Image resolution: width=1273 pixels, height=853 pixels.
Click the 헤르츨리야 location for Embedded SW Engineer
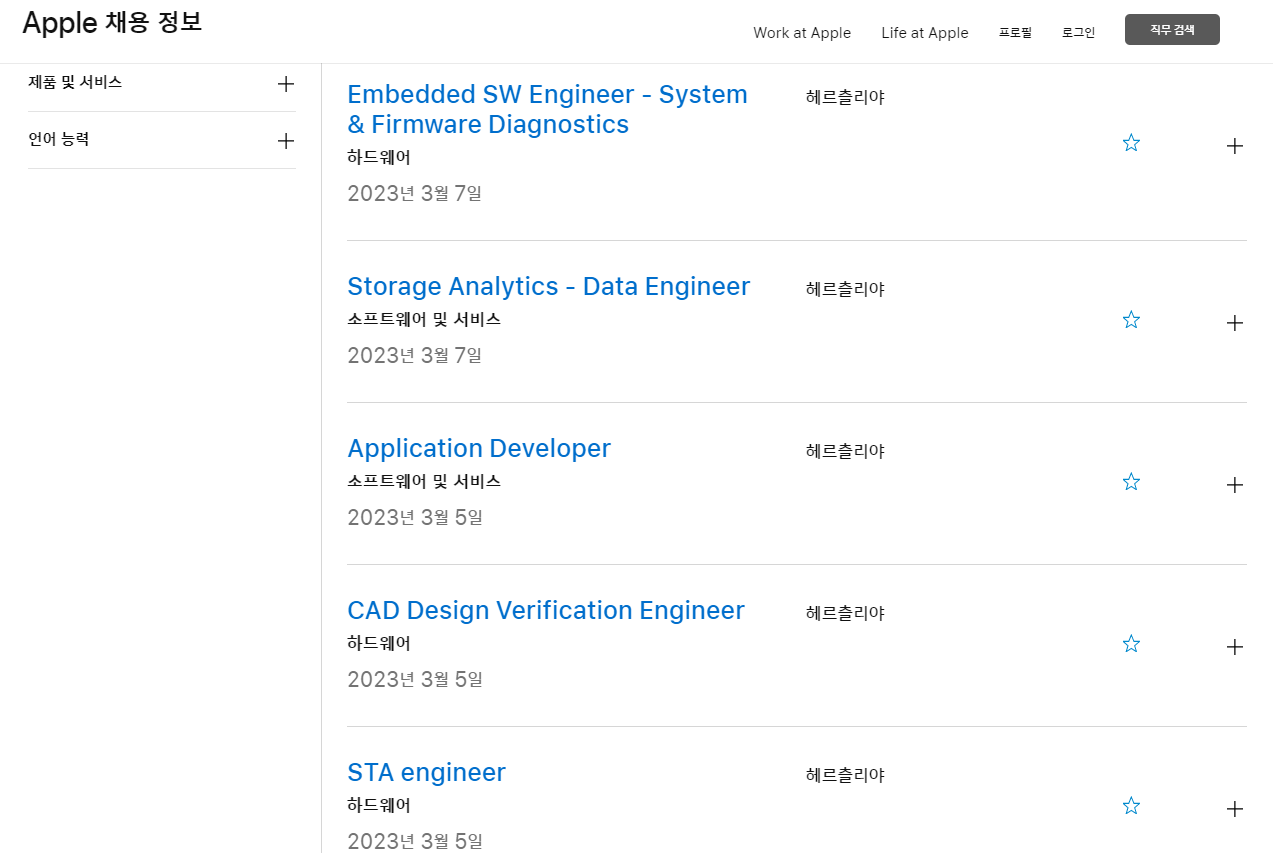[x=846, y=97]
